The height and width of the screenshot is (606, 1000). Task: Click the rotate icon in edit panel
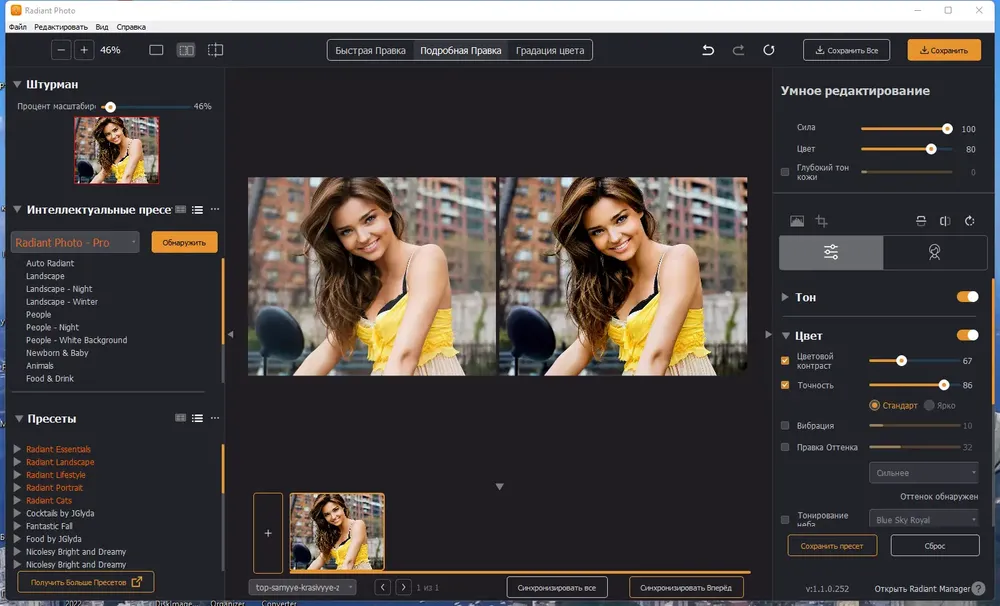pos(969,221)
